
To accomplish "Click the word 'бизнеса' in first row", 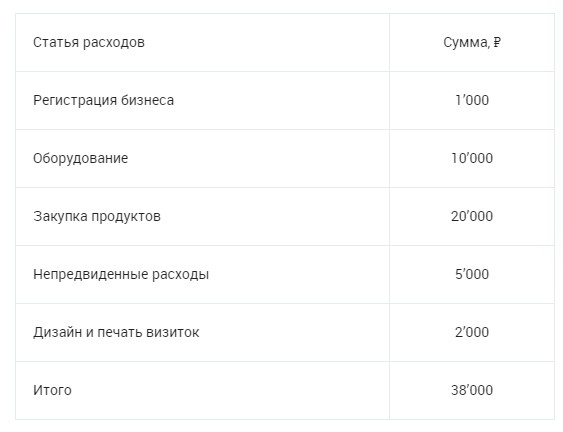I will pyautogui.click(x=147, y=100).
